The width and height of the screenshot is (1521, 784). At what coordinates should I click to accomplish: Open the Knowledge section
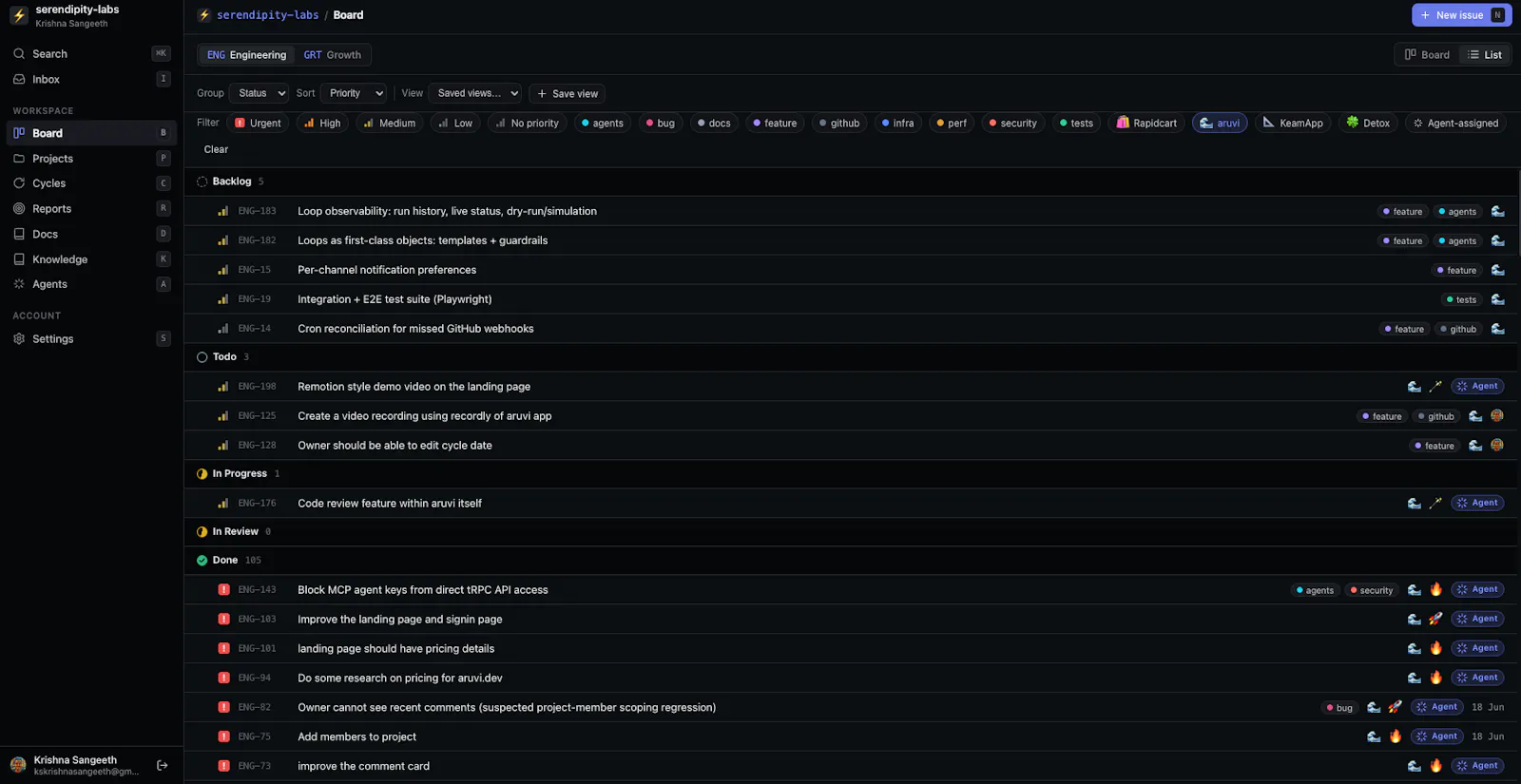pyautogui.click(x=91, y=259)
